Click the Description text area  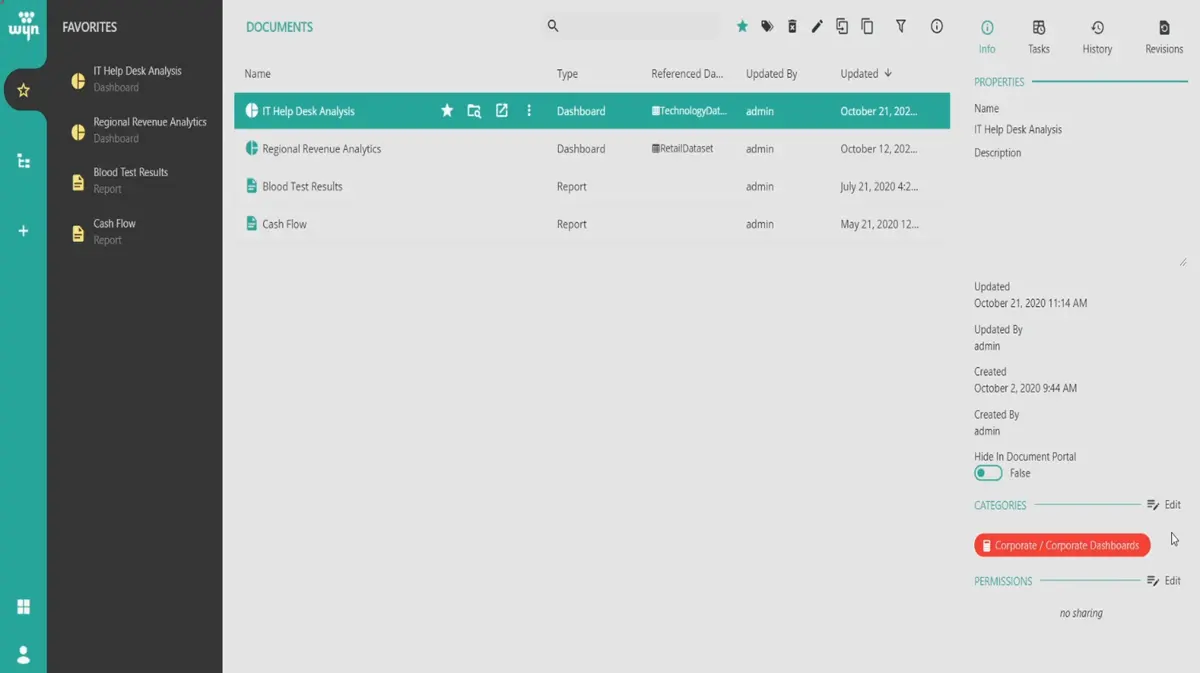tap(1080, 214)
